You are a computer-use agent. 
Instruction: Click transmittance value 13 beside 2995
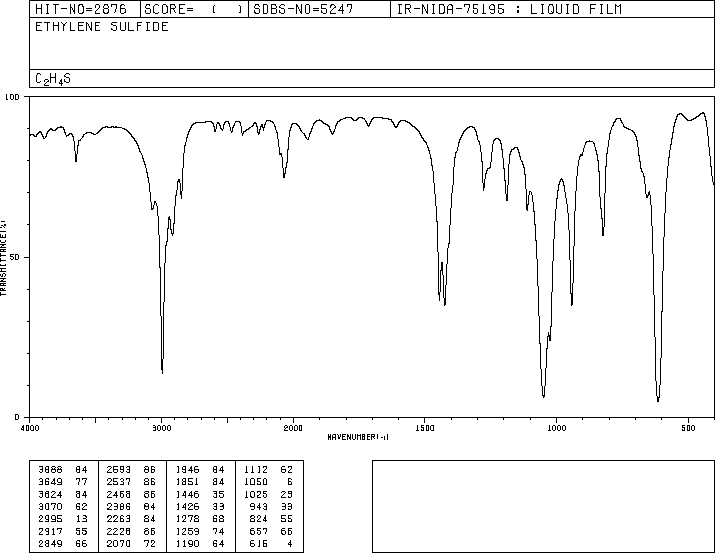pos(82,519)
